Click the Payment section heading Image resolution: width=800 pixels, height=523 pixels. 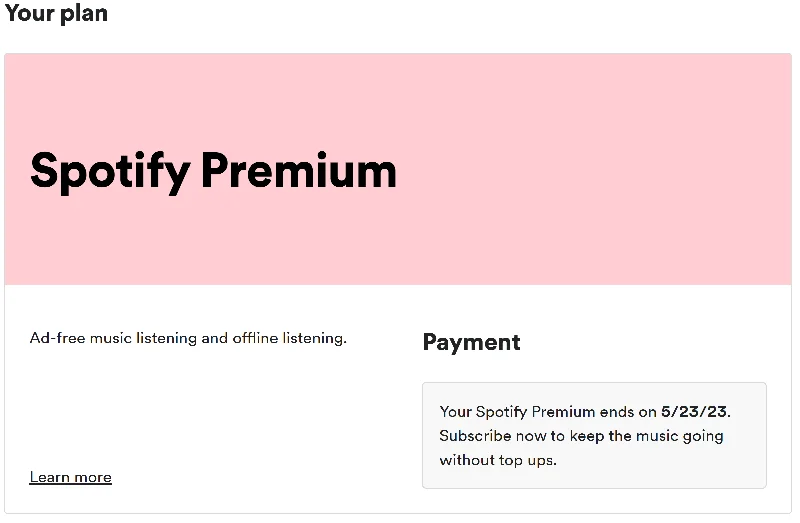click(x=471, y=342)
